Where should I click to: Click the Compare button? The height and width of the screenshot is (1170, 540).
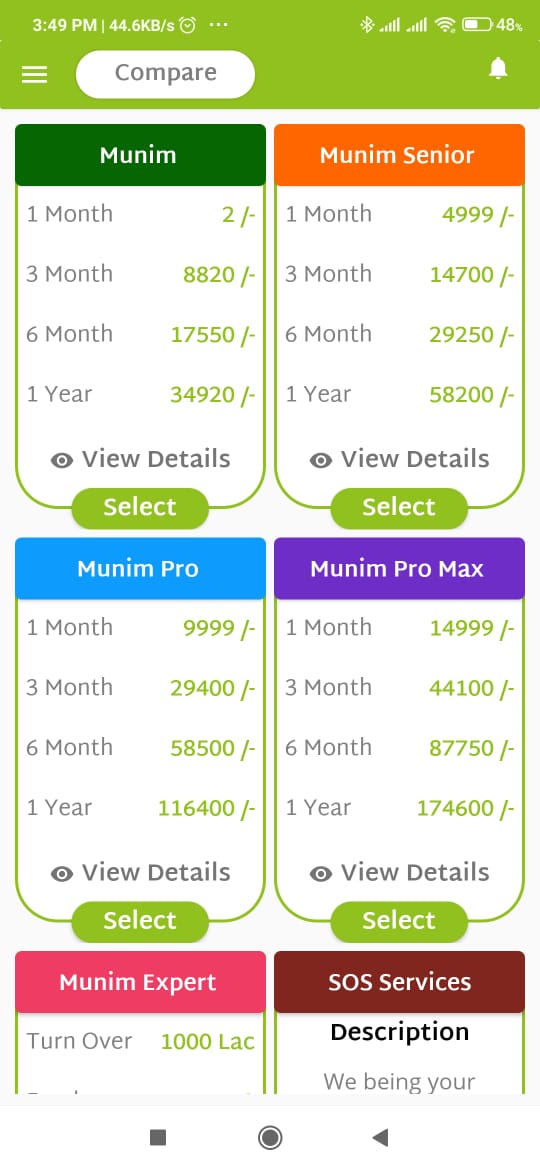pos(166,74)
